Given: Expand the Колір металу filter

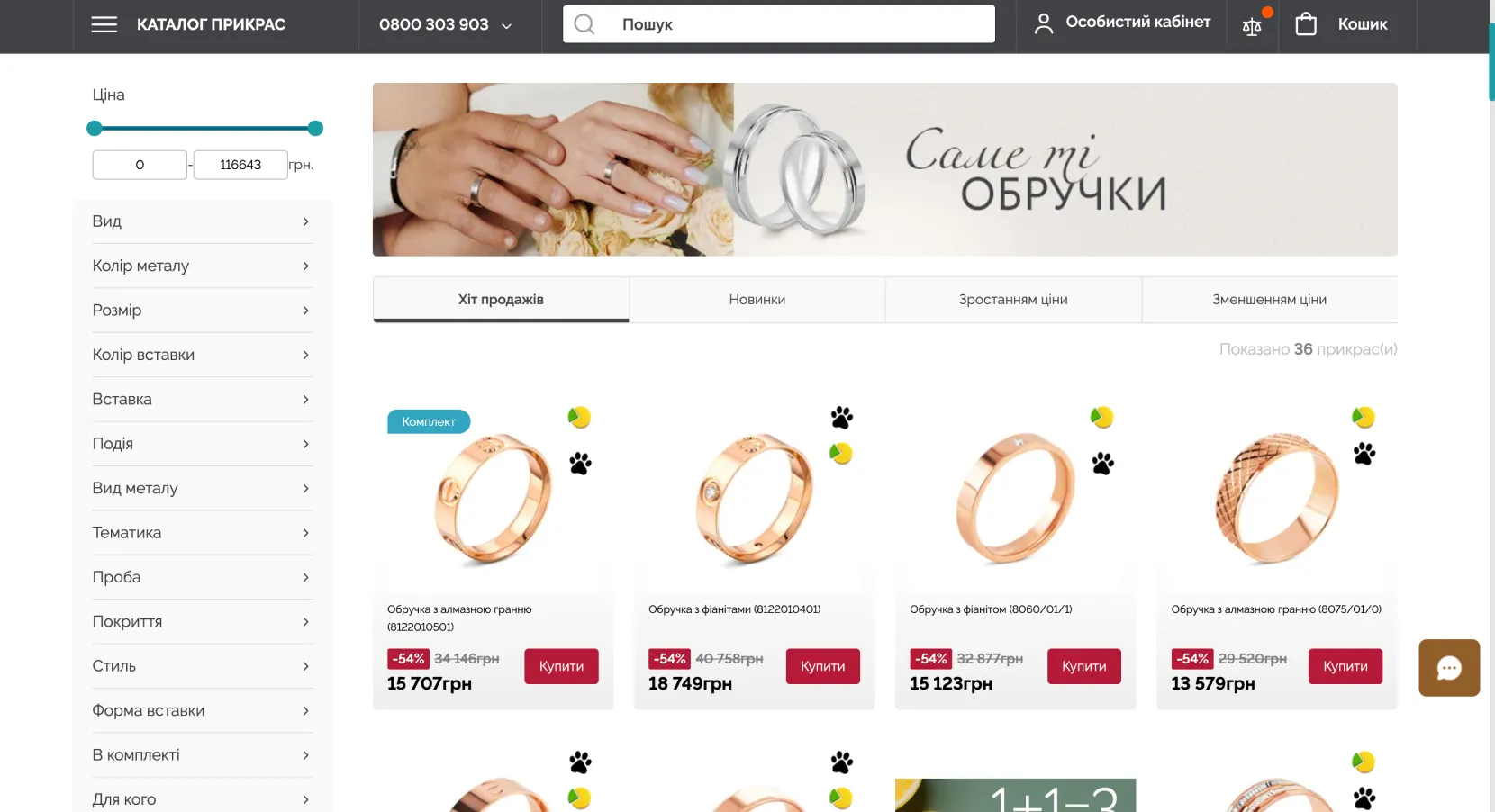Looking at the screenshot, I should coord(203,266).
